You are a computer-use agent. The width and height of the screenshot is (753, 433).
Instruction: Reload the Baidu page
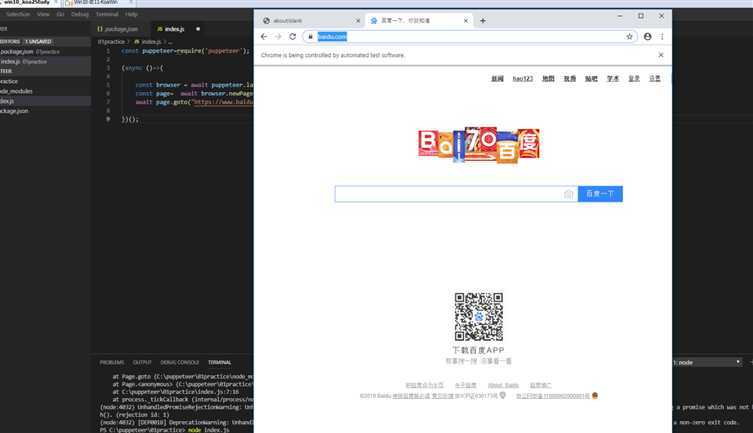(x=292, y=36)
